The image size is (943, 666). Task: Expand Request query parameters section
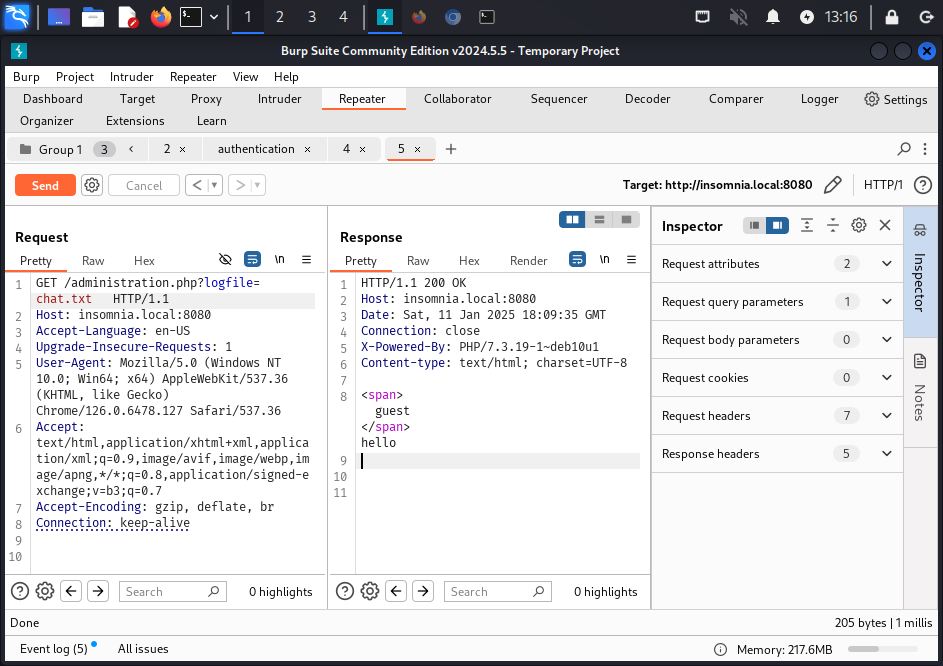(886, 302)
